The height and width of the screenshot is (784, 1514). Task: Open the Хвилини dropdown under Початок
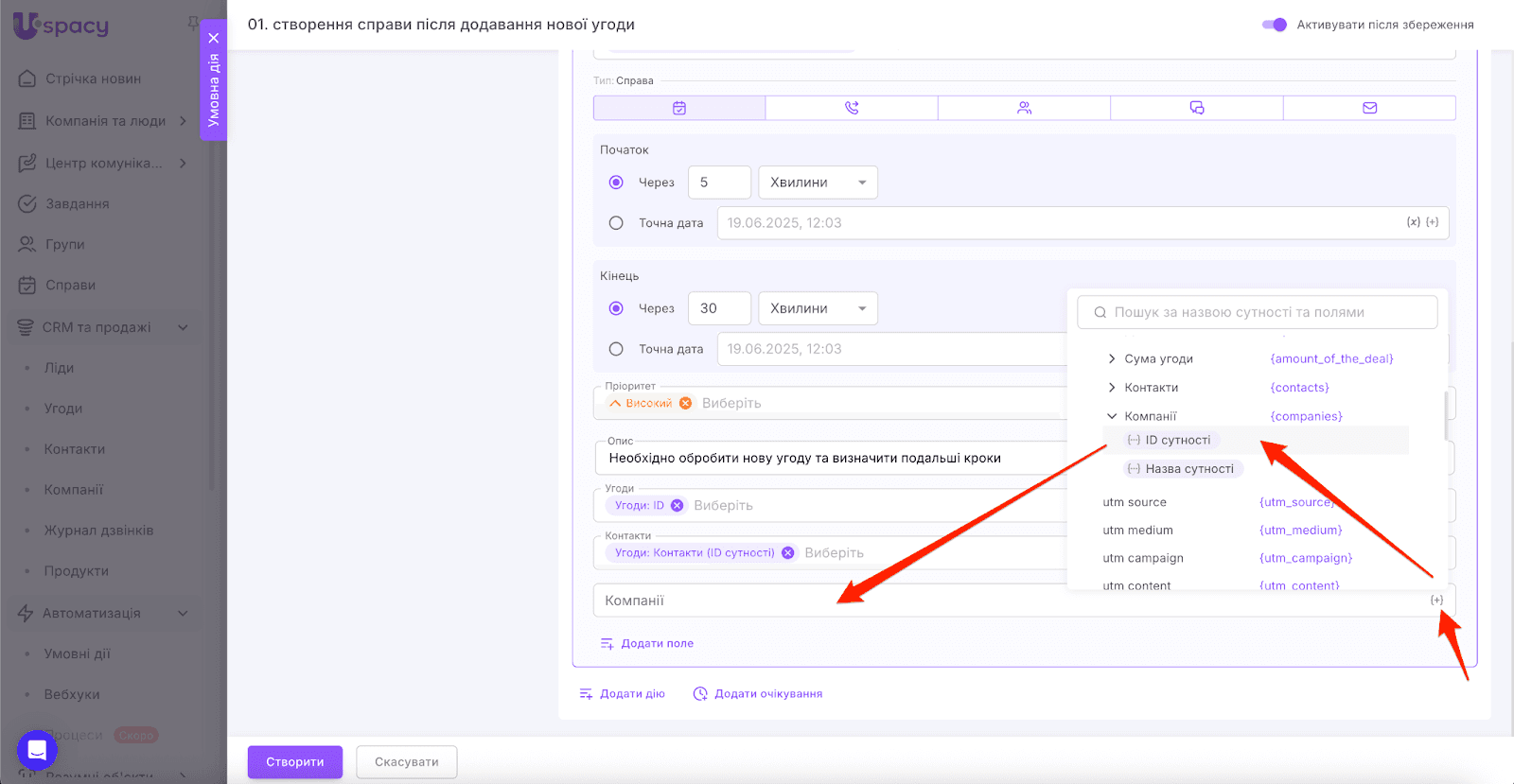pos(818,183)
